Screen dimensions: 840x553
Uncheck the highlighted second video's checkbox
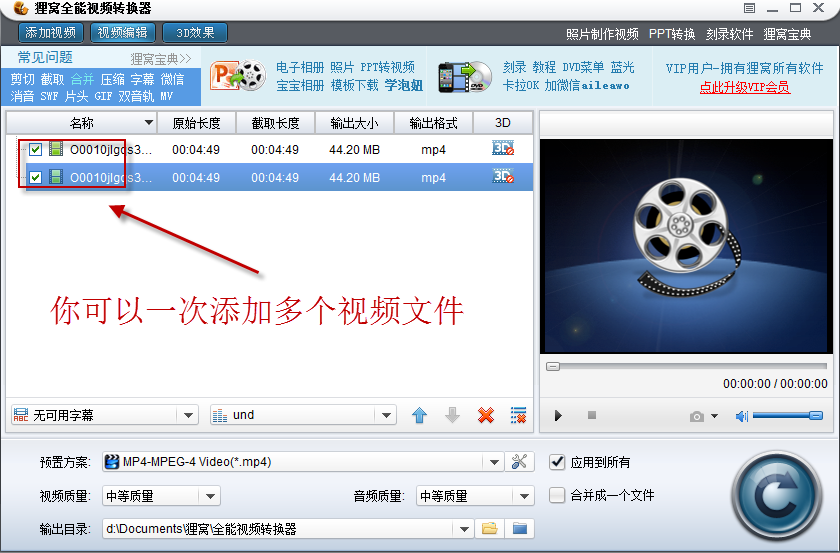pyautogui.click(x=35, y=177)
